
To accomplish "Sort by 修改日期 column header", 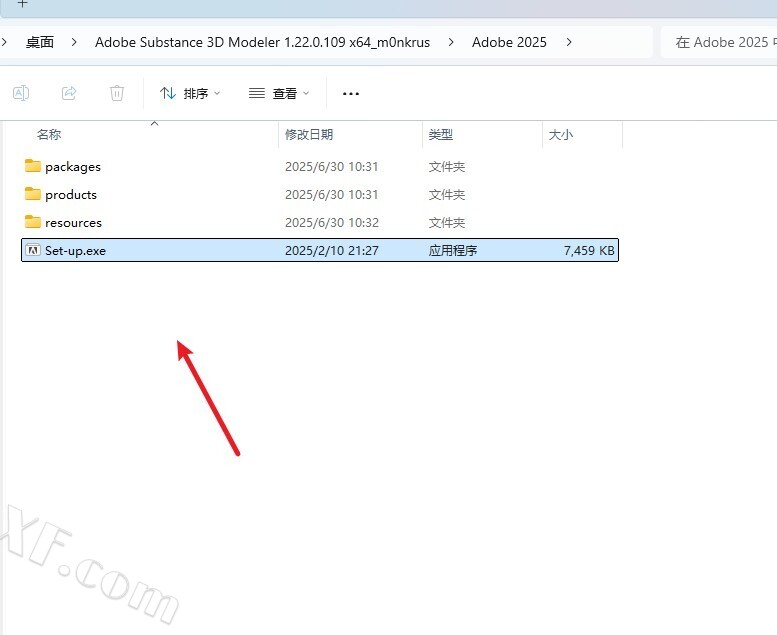I will [309, 134].
